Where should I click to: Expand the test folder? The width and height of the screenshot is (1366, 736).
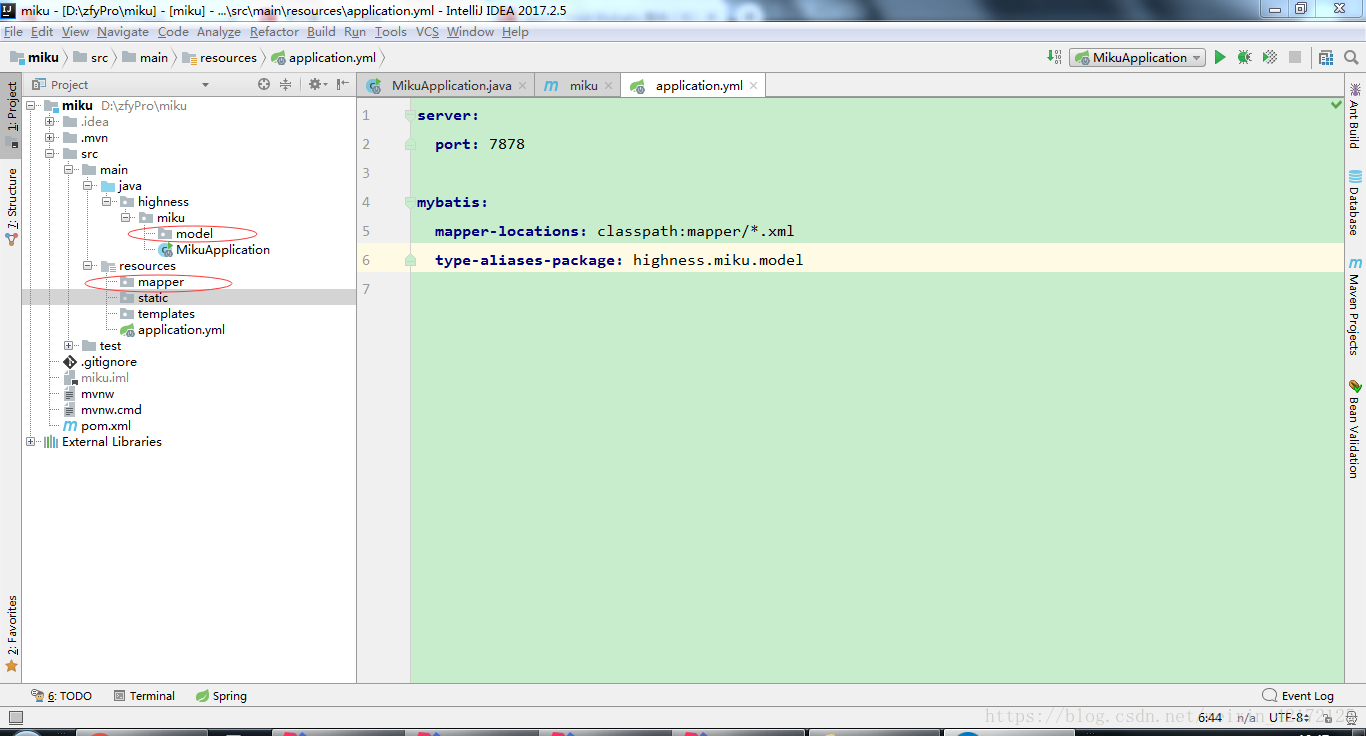(69, 345)
